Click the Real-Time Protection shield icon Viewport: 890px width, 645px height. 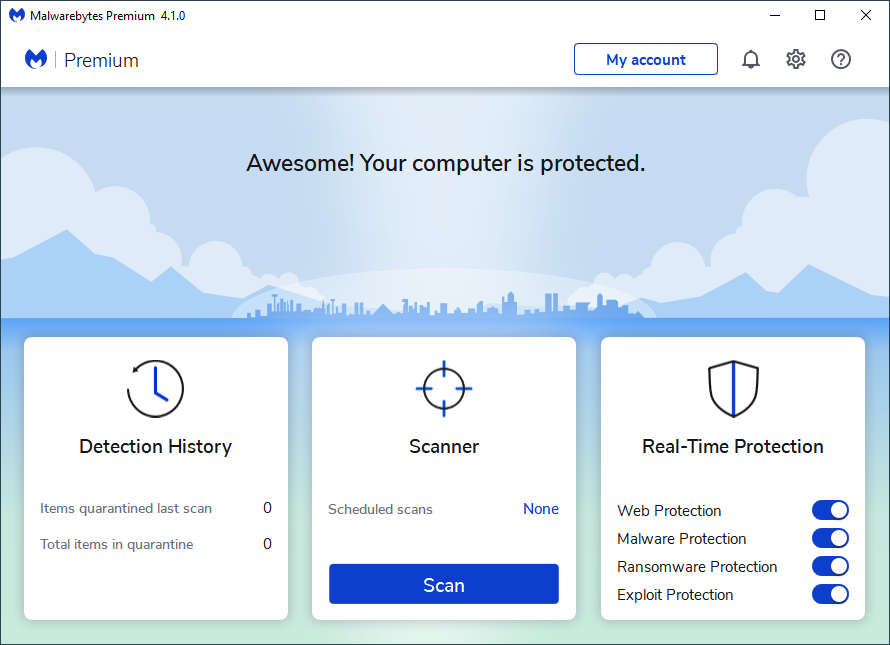(x=733, y=389)
